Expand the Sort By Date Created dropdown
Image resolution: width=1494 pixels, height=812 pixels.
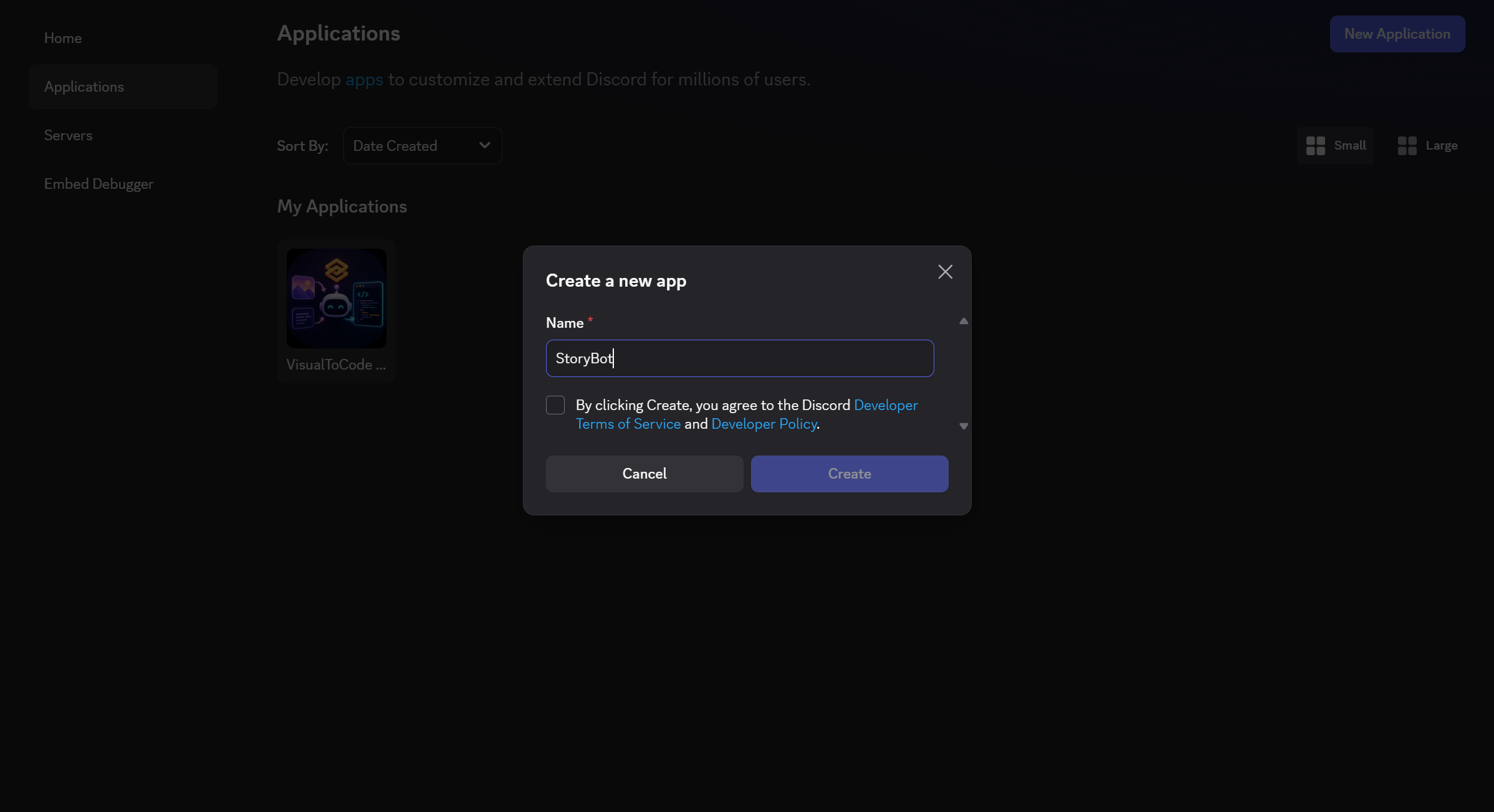(423, 146)
